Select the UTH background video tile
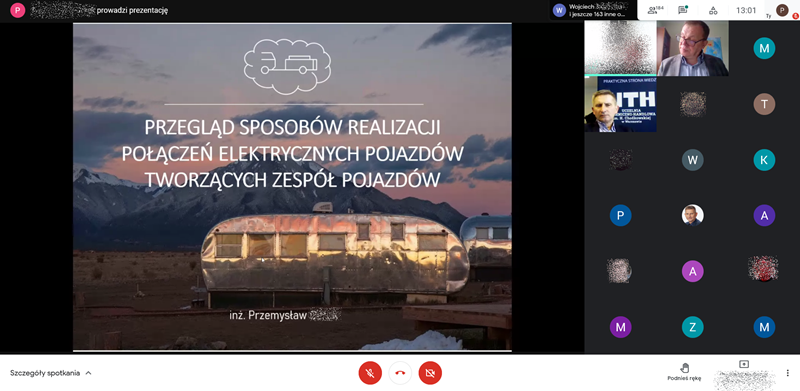Image resolution: width=800 pixels, height=391 pixels. pos(620,104)
